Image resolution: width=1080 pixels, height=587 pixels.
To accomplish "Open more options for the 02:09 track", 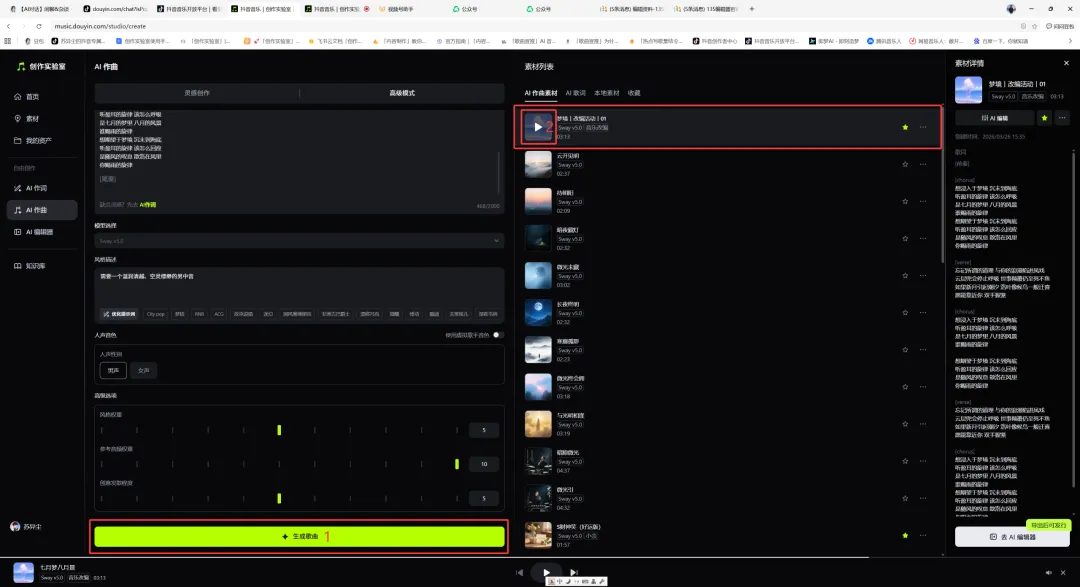I will click(x=923, y=201).
